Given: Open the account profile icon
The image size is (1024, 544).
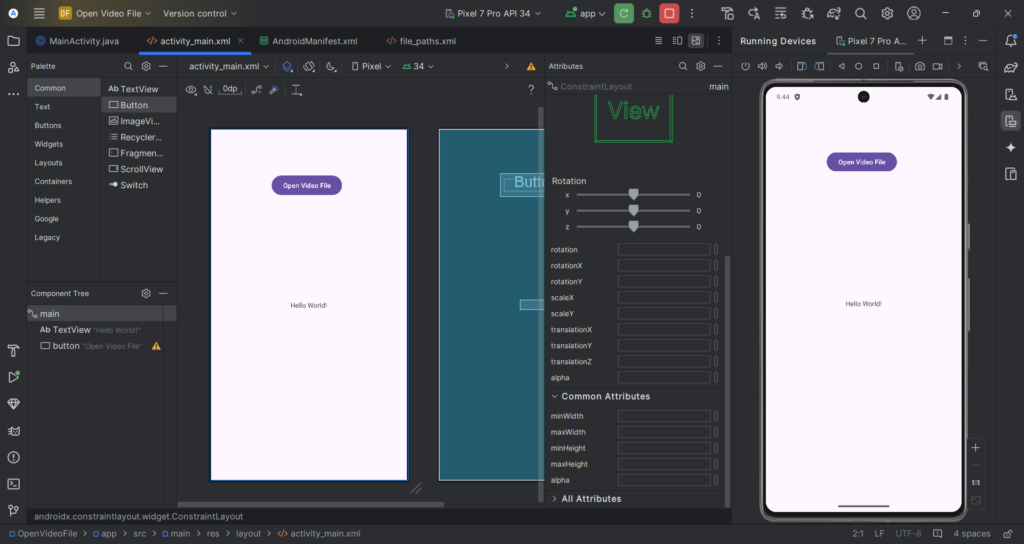Looking at the screenshot, I should (x=914, y=13).
